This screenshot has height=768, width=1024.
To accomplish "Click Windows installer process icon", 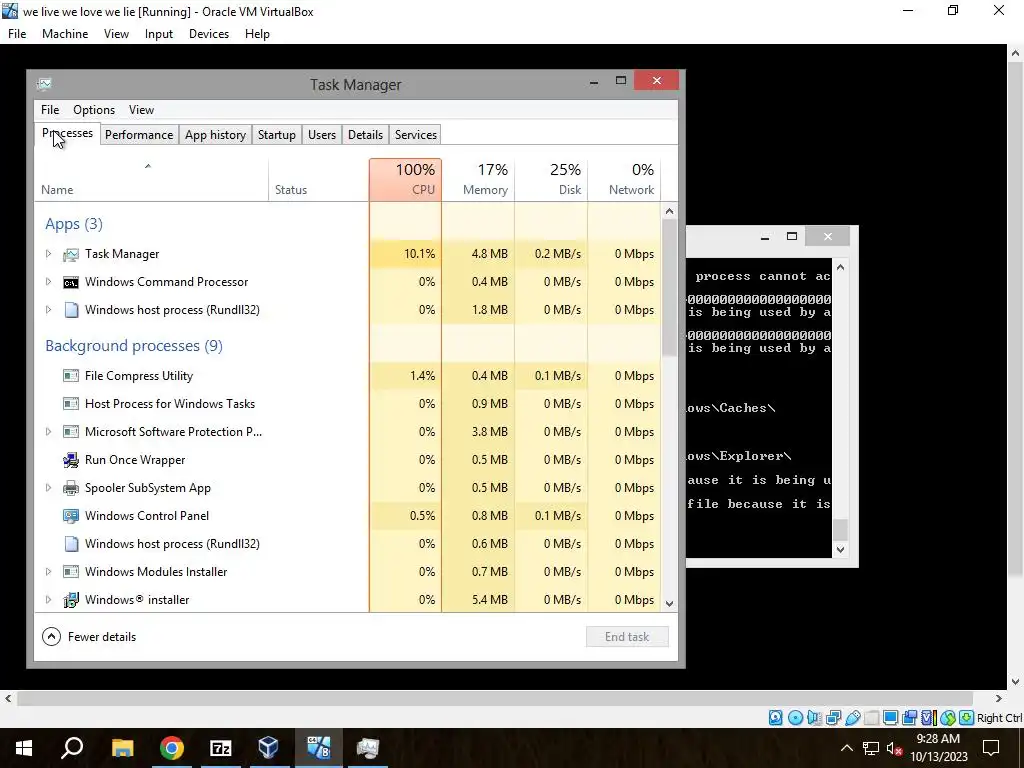I will (71, 600).
